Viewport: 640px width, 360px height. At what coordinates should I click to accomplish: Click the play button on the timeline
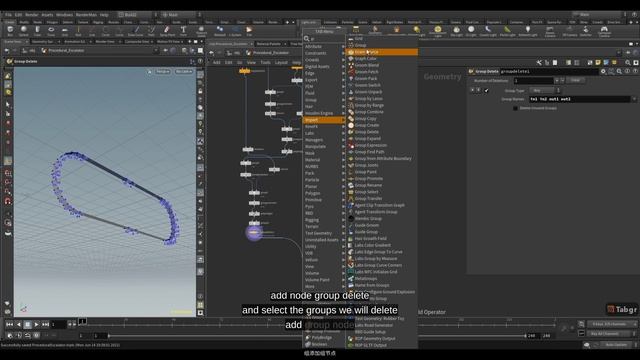click(x=36, y=324)
